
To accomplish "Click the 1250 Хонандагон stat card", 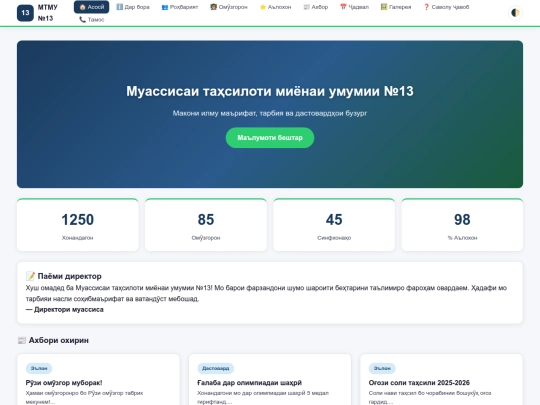I will (77, 225).
